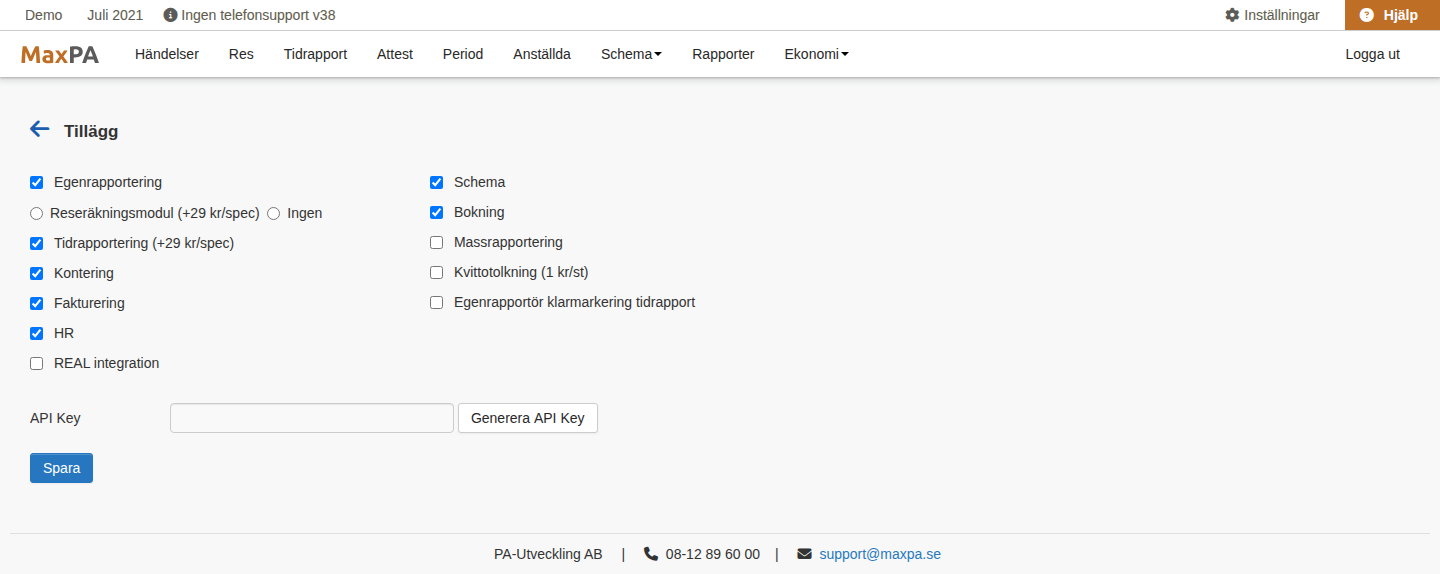The height and width of the screenshot is (574, 1440).
Task: Click the envelope icon in footer
Action: tap(804, 554)
